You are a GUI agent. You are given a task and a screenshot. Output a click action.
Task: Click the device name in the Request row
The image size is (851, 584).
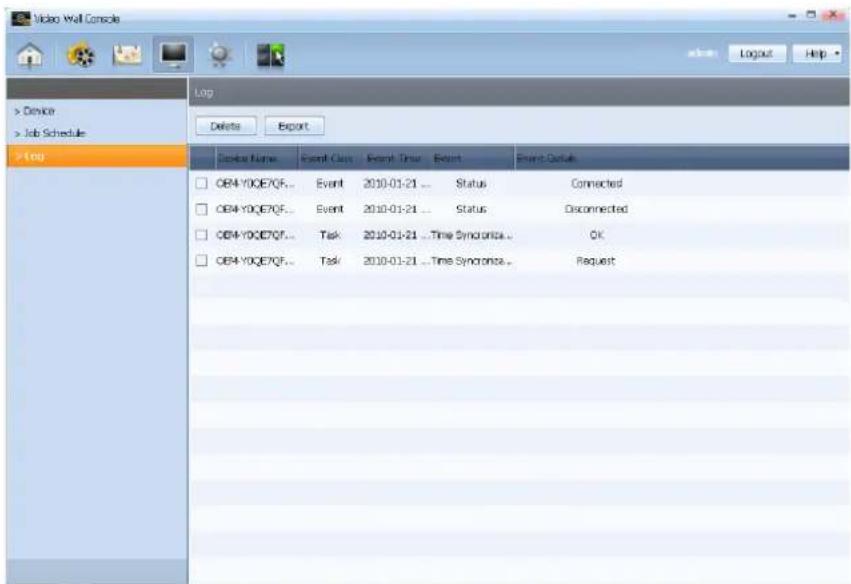point(255,261)
